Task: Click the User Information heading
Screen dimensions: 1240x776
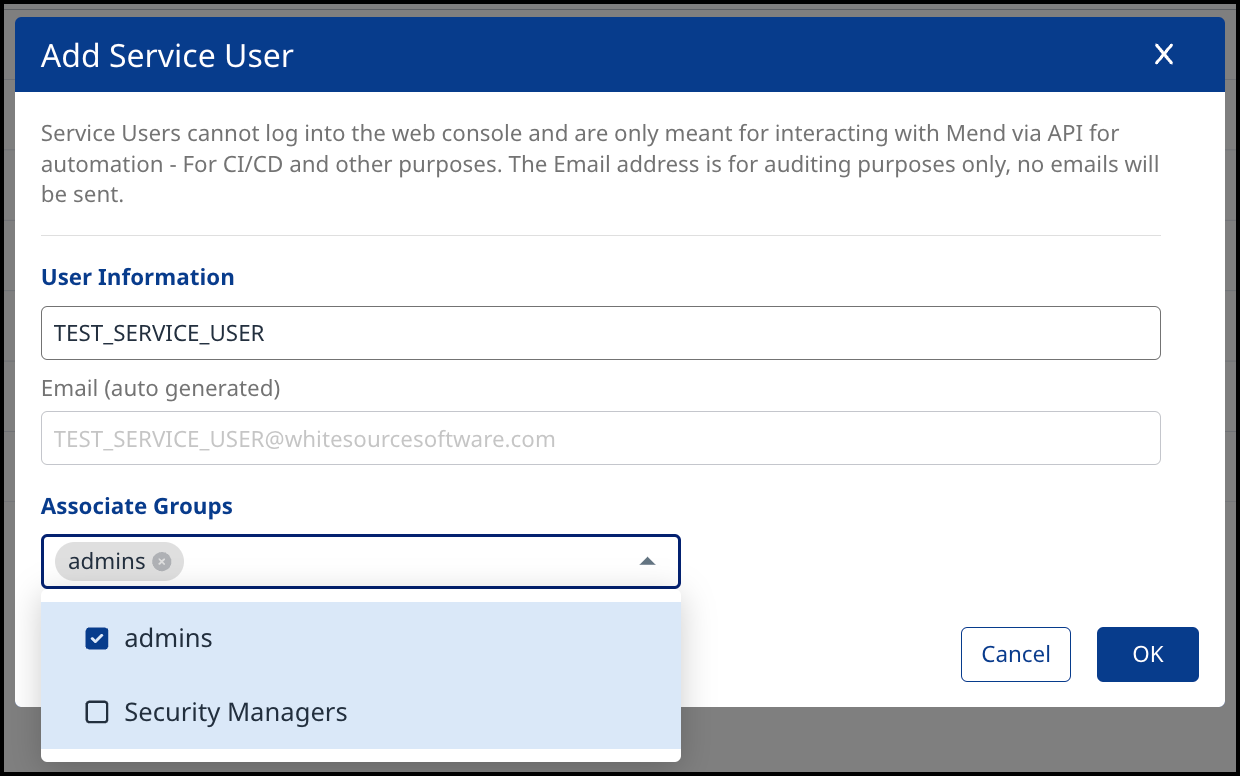Action: coord(138,277)
